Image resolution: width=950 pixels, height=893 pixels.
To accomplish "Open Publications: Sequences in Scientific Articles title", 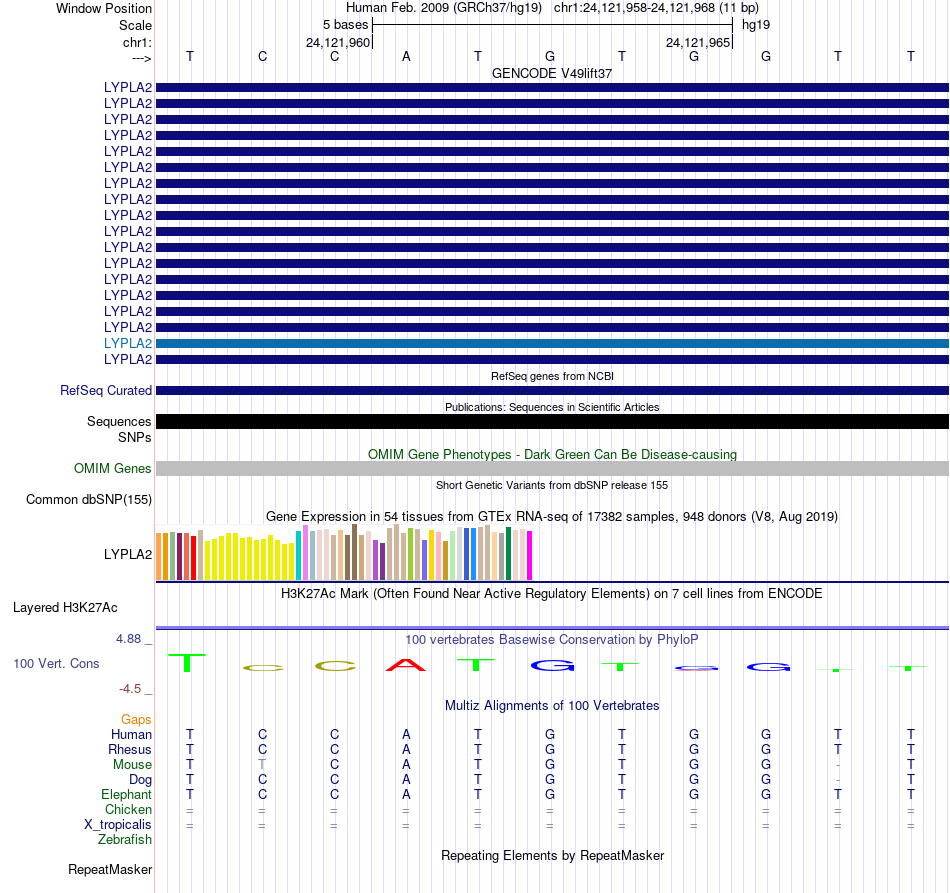I will tap(552, 407).
